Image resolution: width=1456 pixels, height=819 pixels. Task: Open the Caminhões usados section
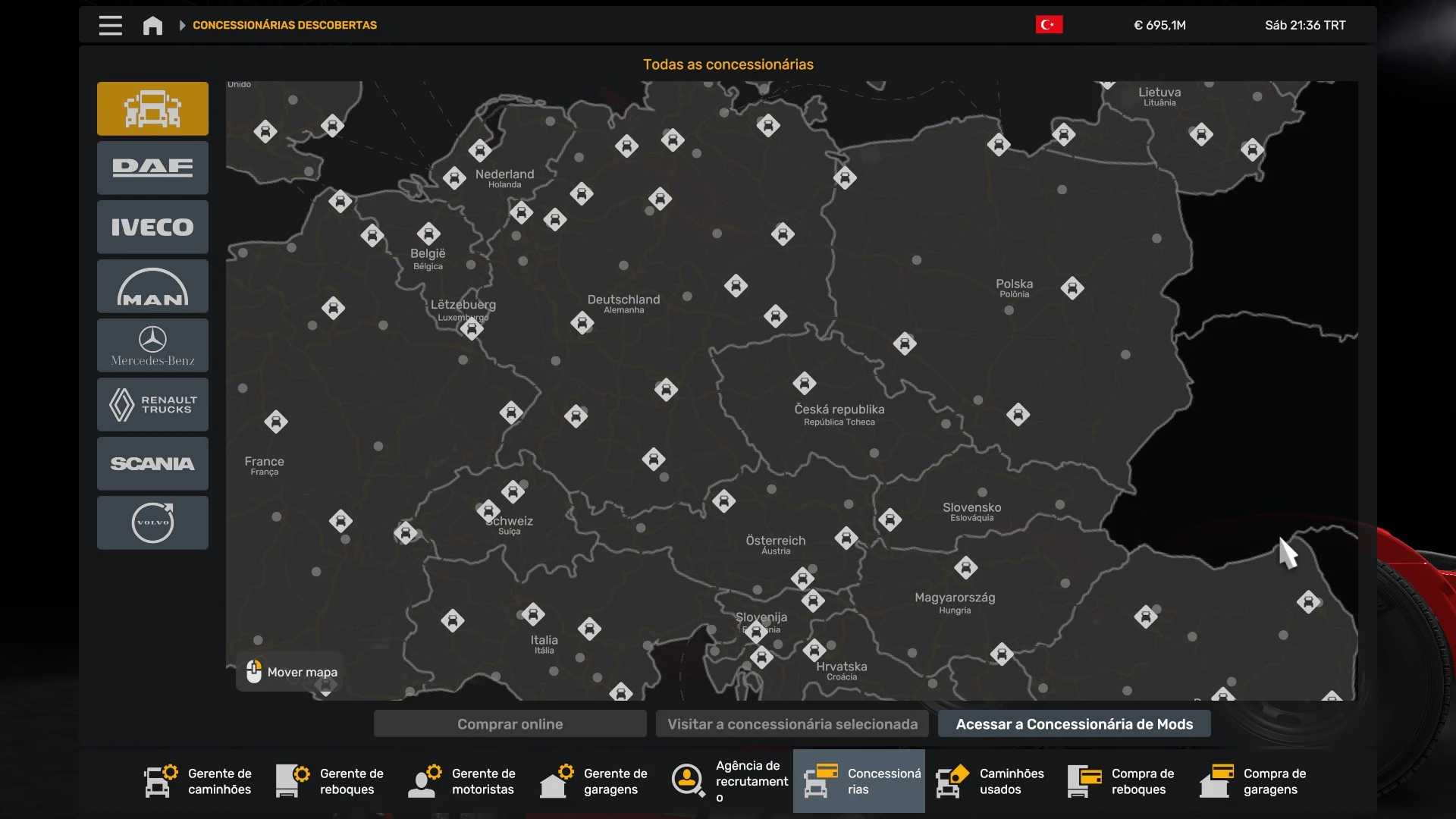click(x=990, y=781)
